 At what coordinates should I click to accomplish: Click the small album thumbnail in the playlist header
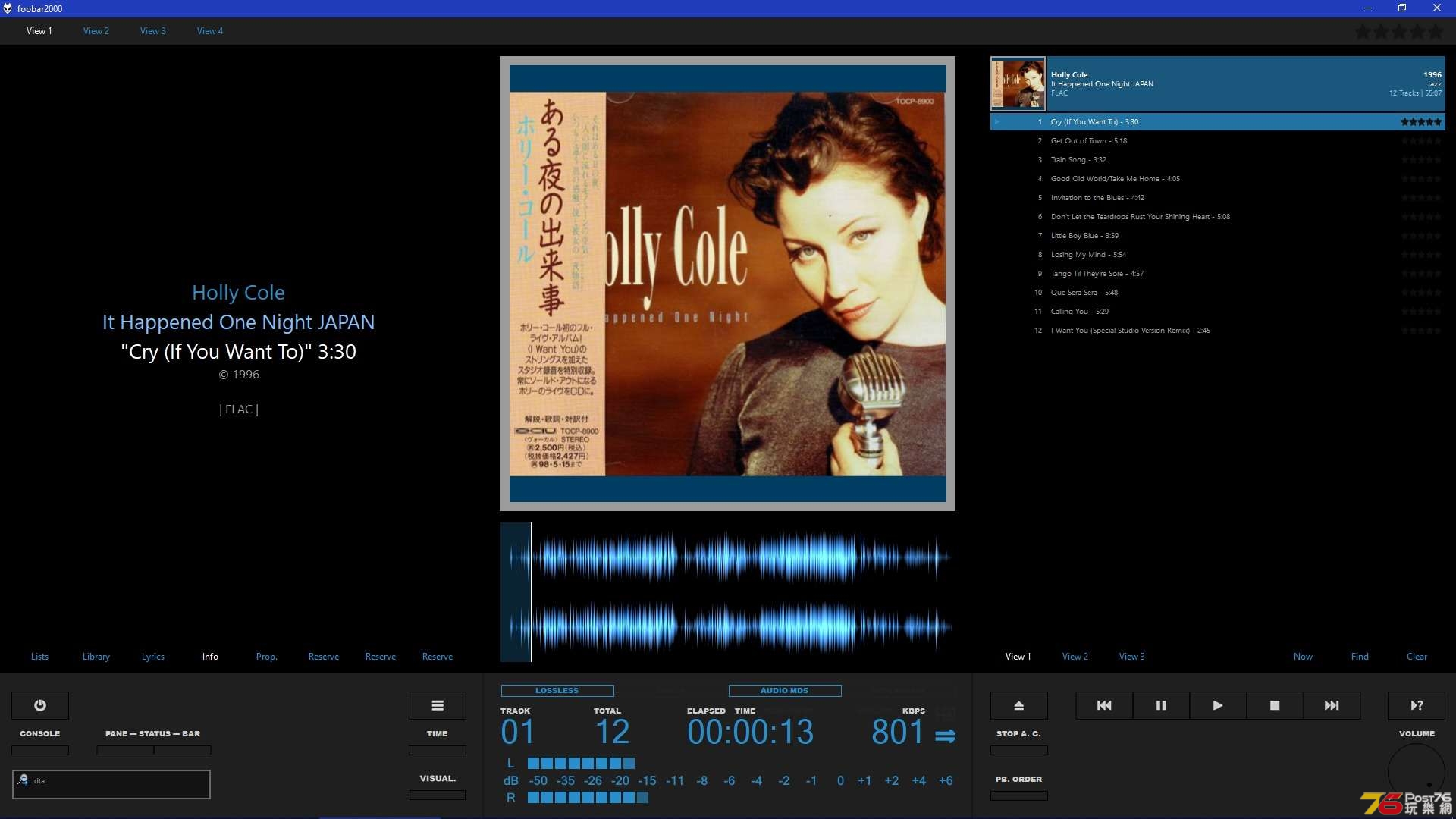point(1018,83)
